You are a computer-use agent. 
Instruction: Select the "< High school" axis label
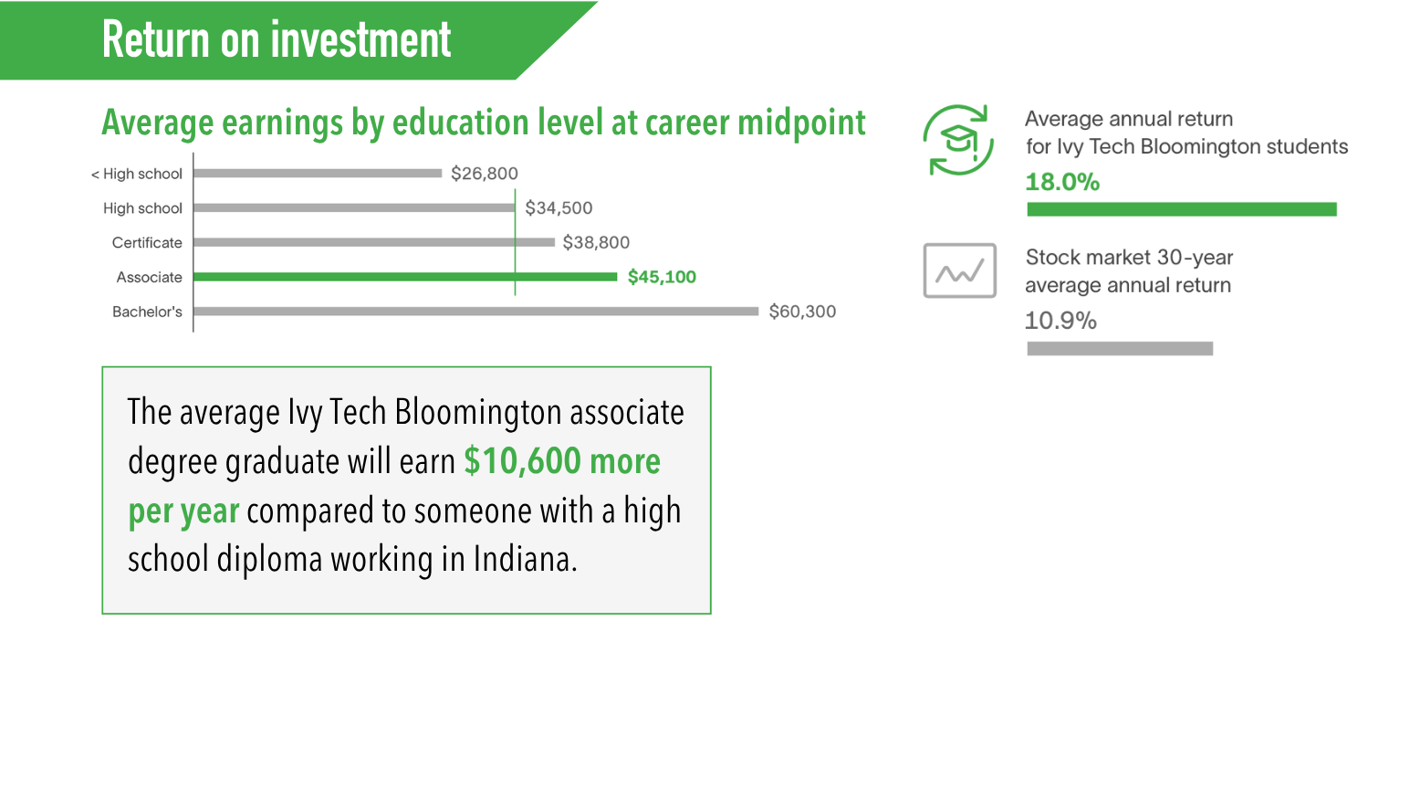(137, 174)
